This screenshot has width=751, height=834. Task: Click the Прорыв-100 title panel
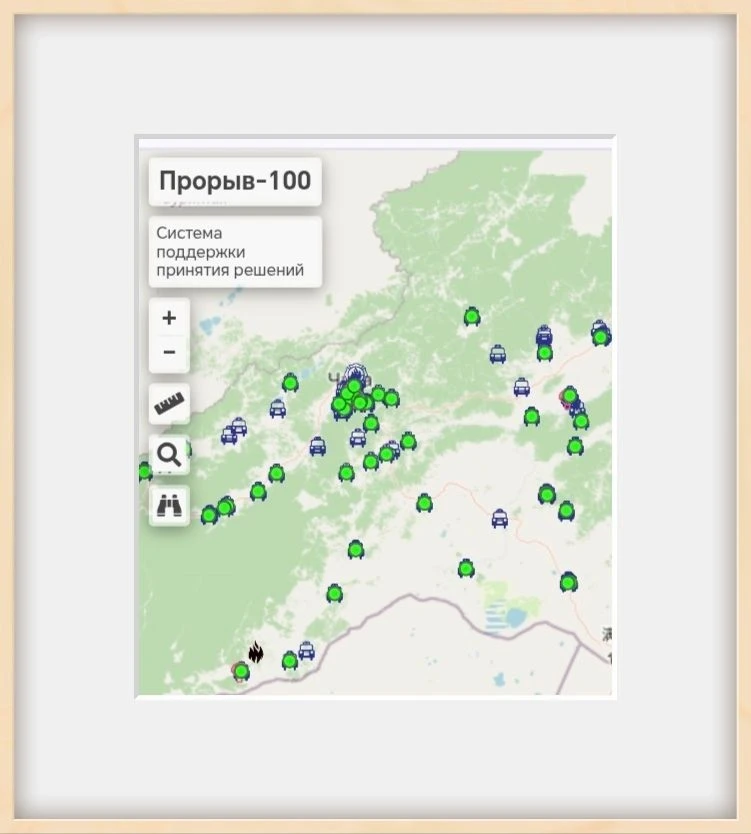point(235,181)
